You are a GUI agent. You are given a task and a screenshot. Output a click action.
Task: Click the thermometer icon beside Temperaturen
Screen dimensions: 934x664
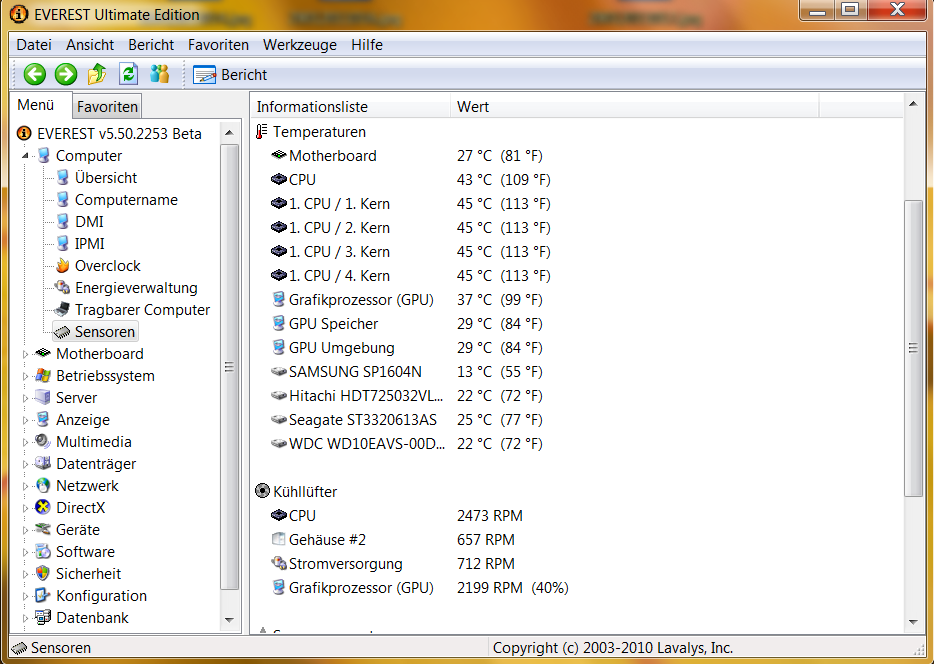[x=261, y=132]
